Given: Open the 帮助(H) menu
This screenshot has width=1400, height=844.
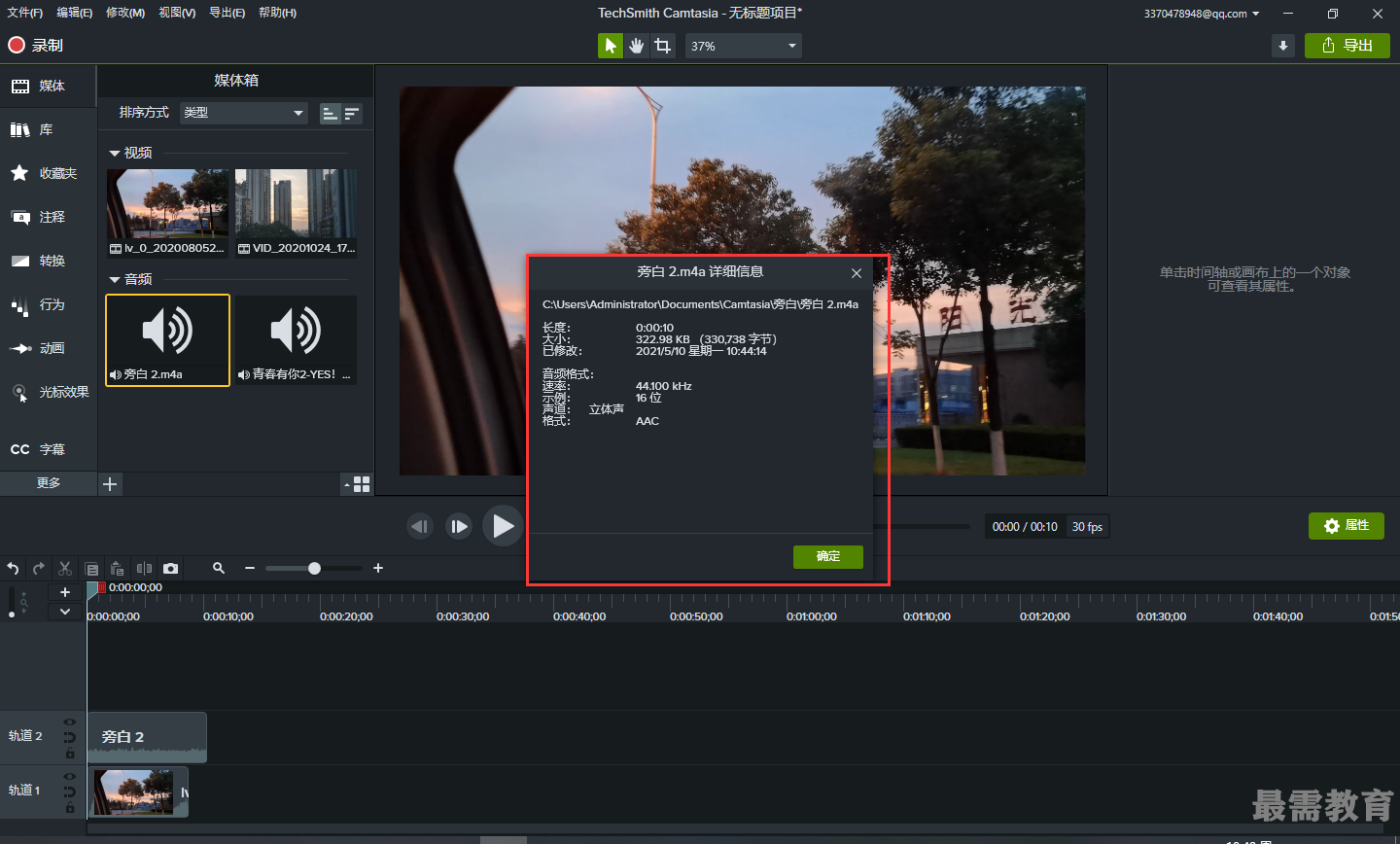Looking at the screenshot, I should coord(278,13).
